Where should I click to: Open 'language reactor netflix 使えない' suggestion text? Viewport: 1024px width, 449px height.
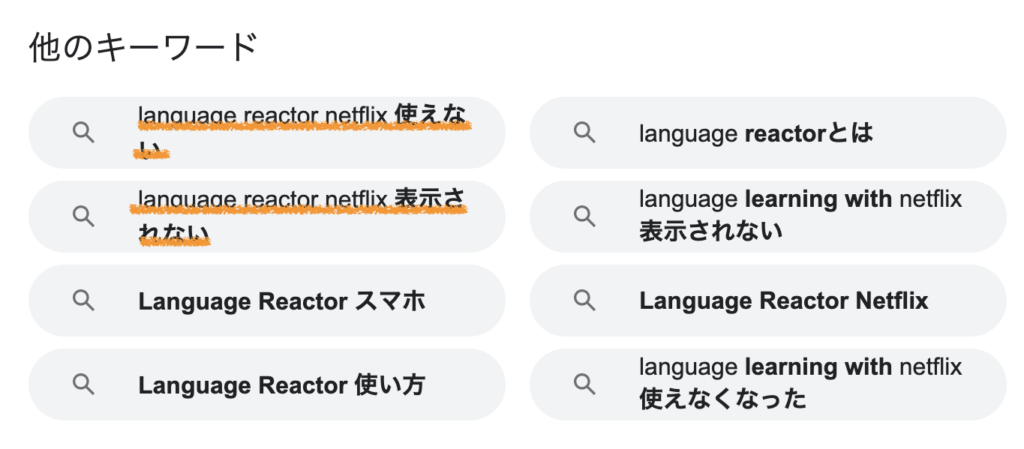pos(302,118)
